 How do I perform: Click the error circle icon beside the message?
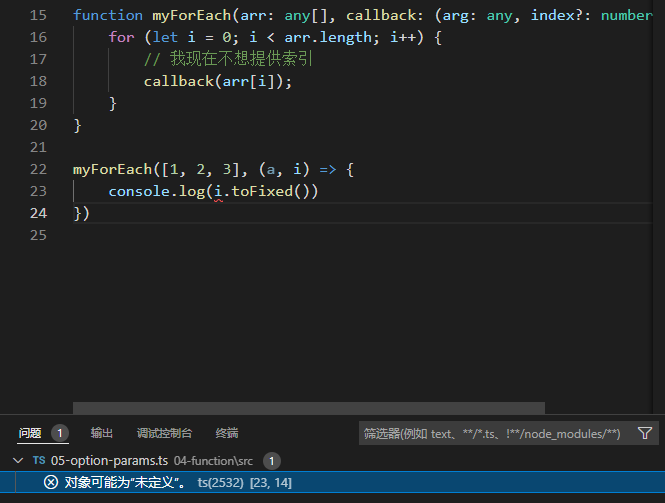click(51, 483)
